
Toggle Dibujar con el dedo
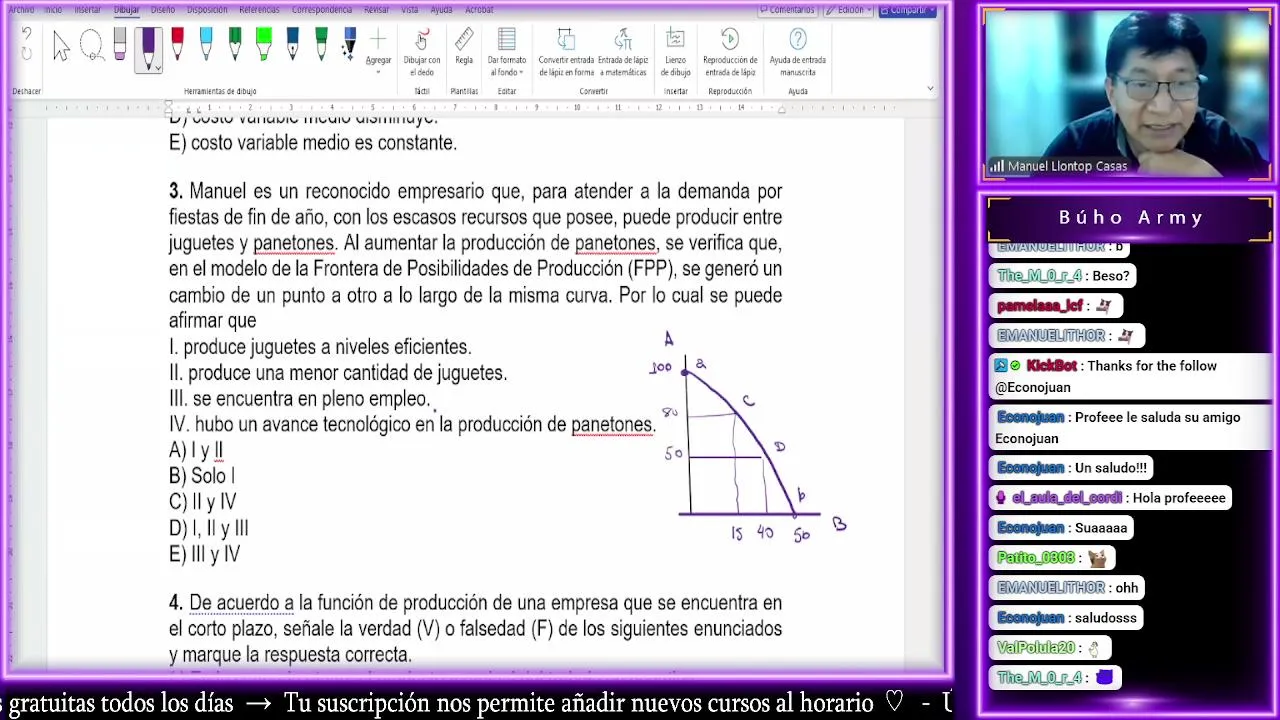coord(422,53)
